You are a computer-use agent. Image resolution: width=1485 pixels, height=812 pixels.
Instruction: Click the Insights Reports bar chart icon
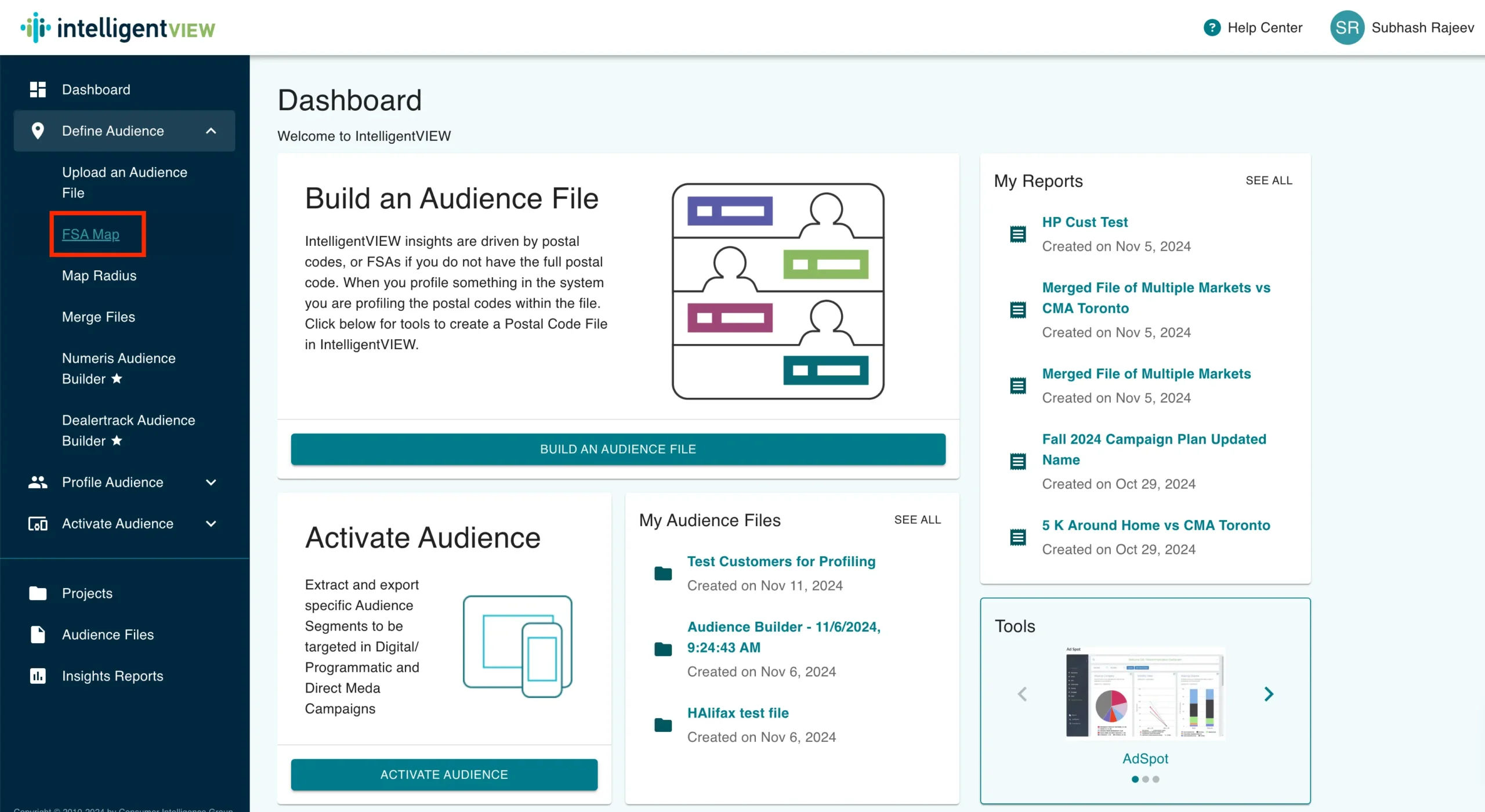coord(38,676)
